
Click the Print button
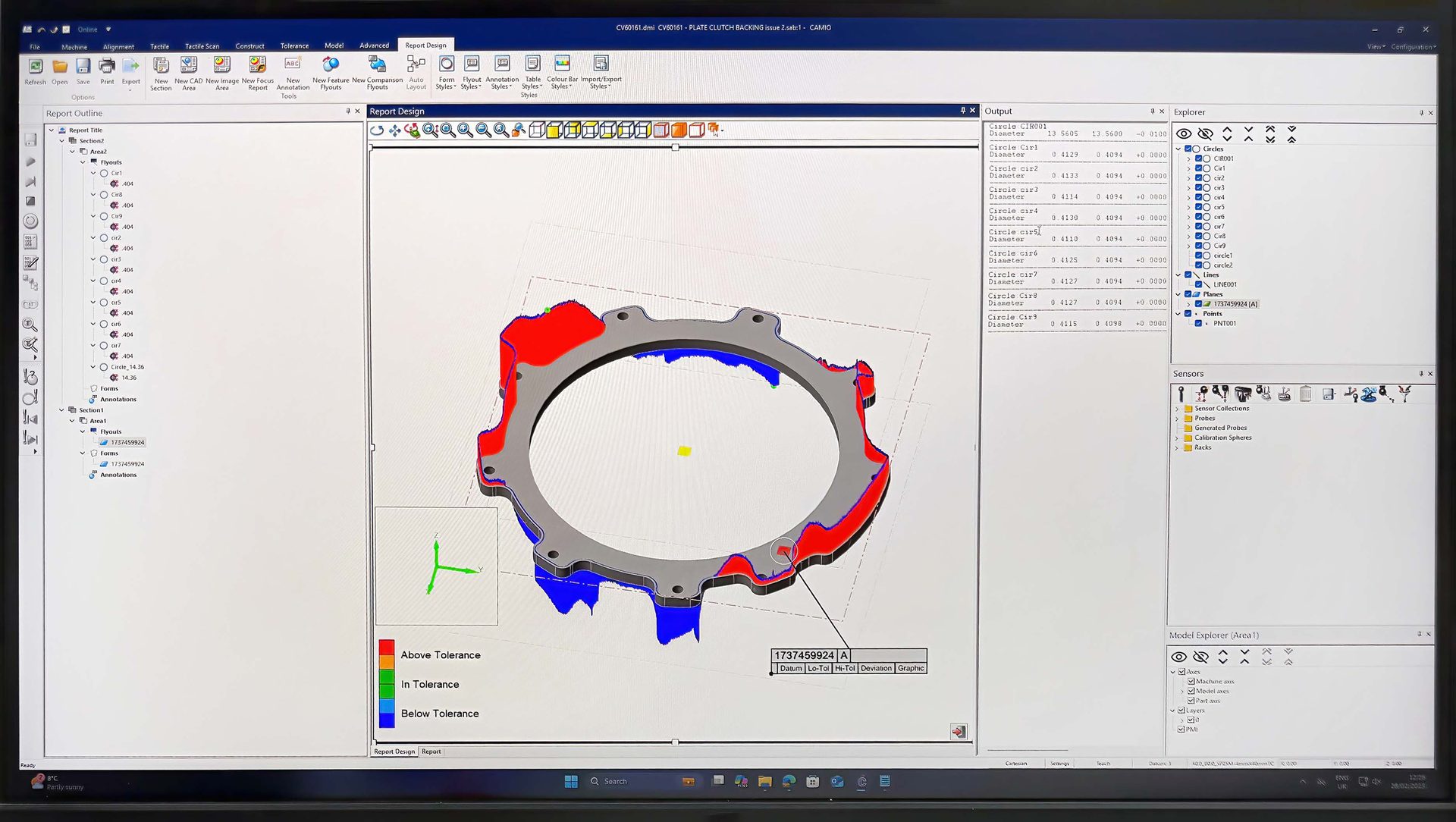(x=107, y=75)
